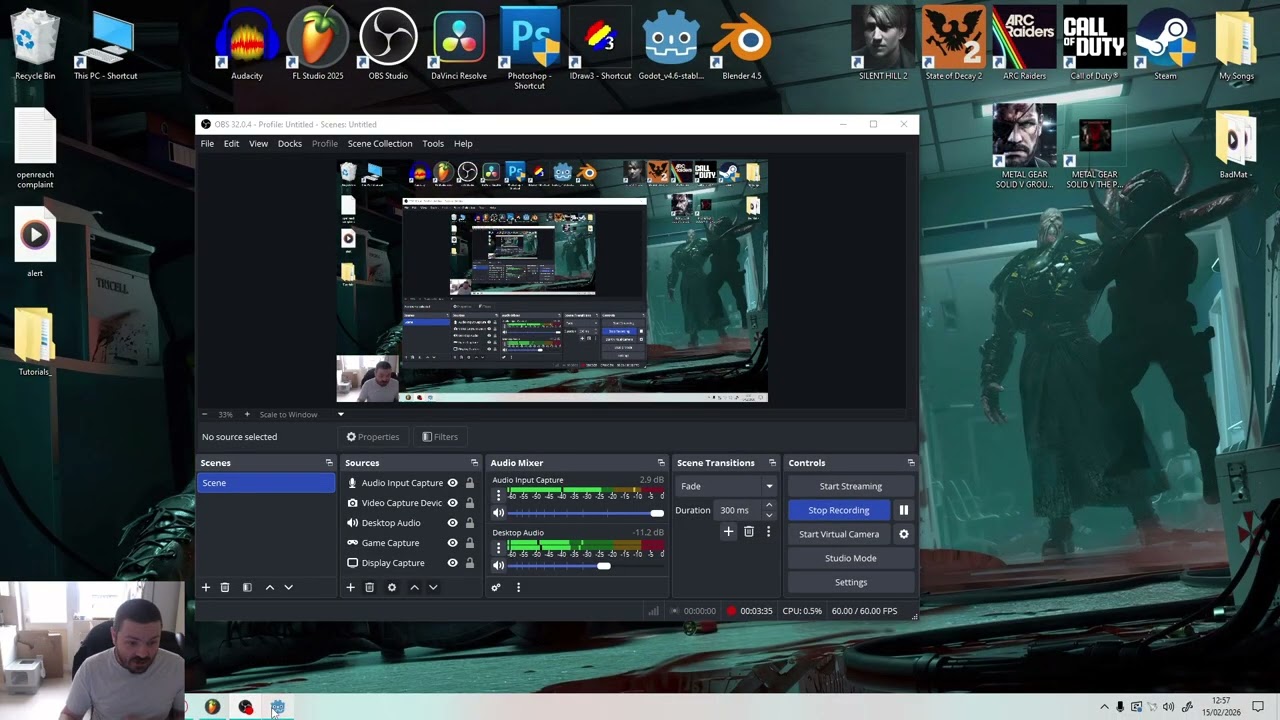Decrease the transition duration with the down arrow
Screen dimensions: 1280x720
point(768,515)
